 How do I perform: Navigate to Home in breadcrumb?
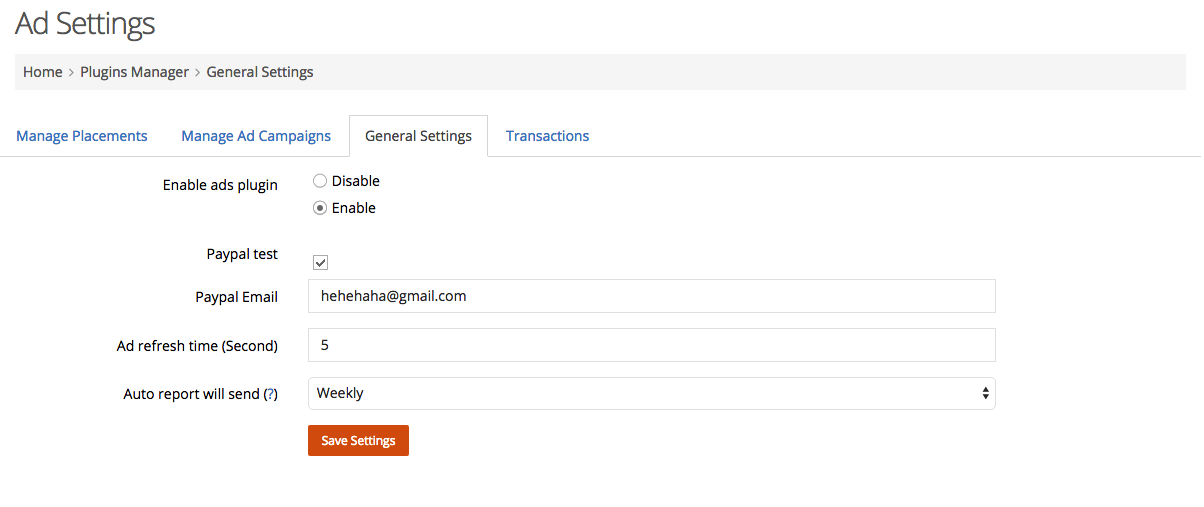[43, 72]
